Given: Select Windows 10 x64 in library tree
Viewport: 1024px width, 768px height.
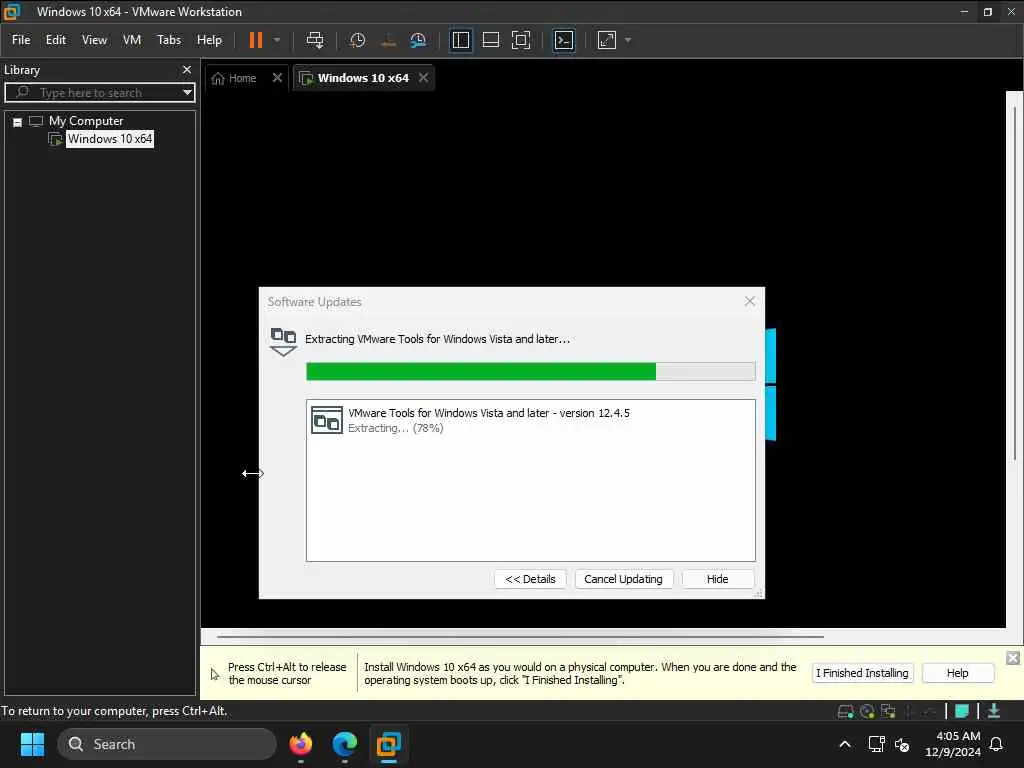Looking at the screenshot, I should (x=110, y=138).
